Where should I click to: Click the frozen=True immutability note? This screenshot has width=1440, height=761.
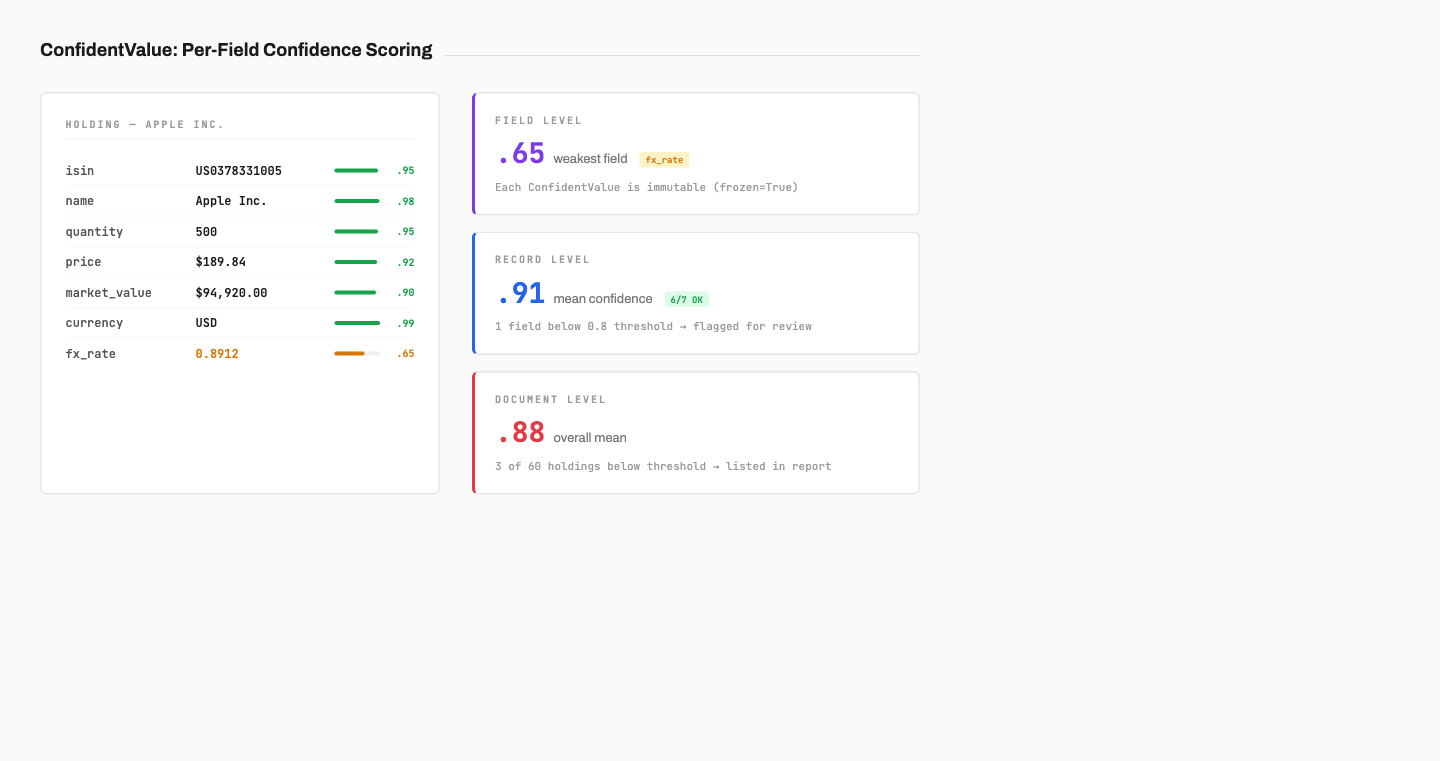click(646, 187)
